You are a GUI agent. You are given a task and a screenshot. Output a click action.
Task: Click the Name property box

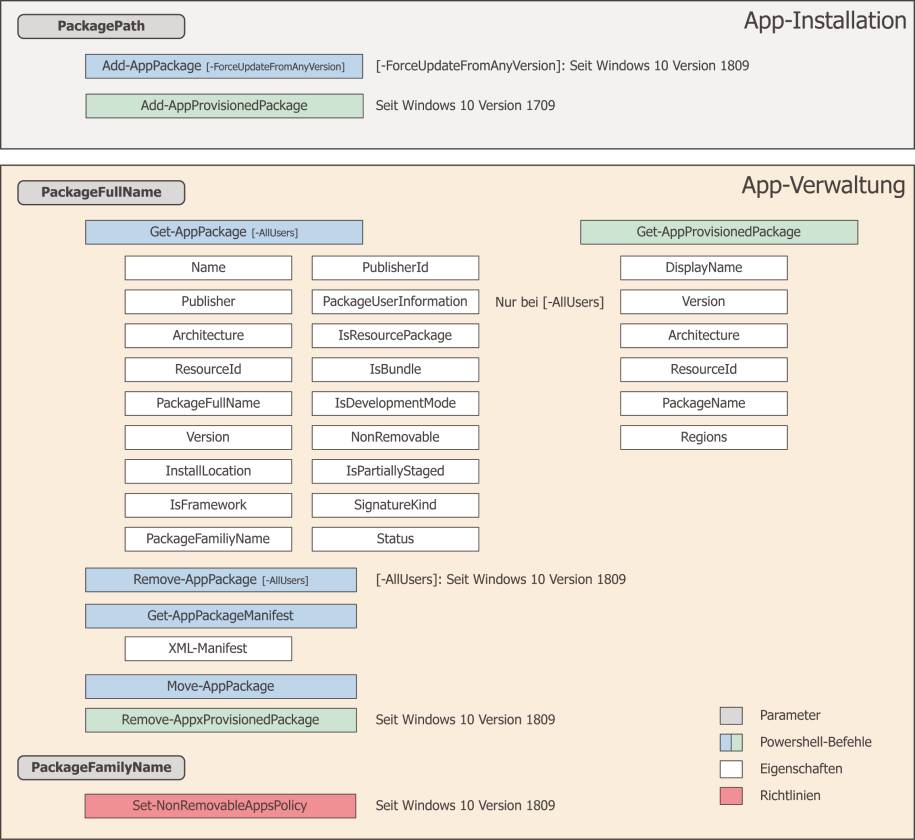208,267
